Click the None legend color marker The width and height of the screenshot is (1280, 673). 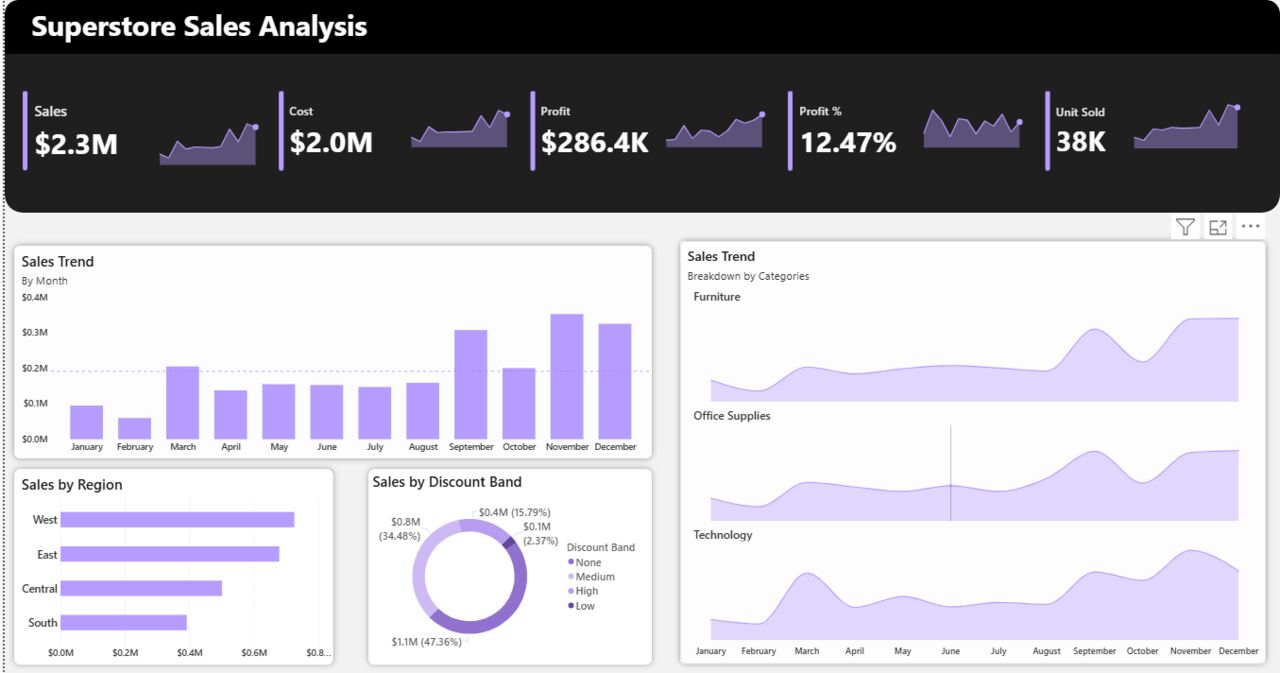point(571,562)
